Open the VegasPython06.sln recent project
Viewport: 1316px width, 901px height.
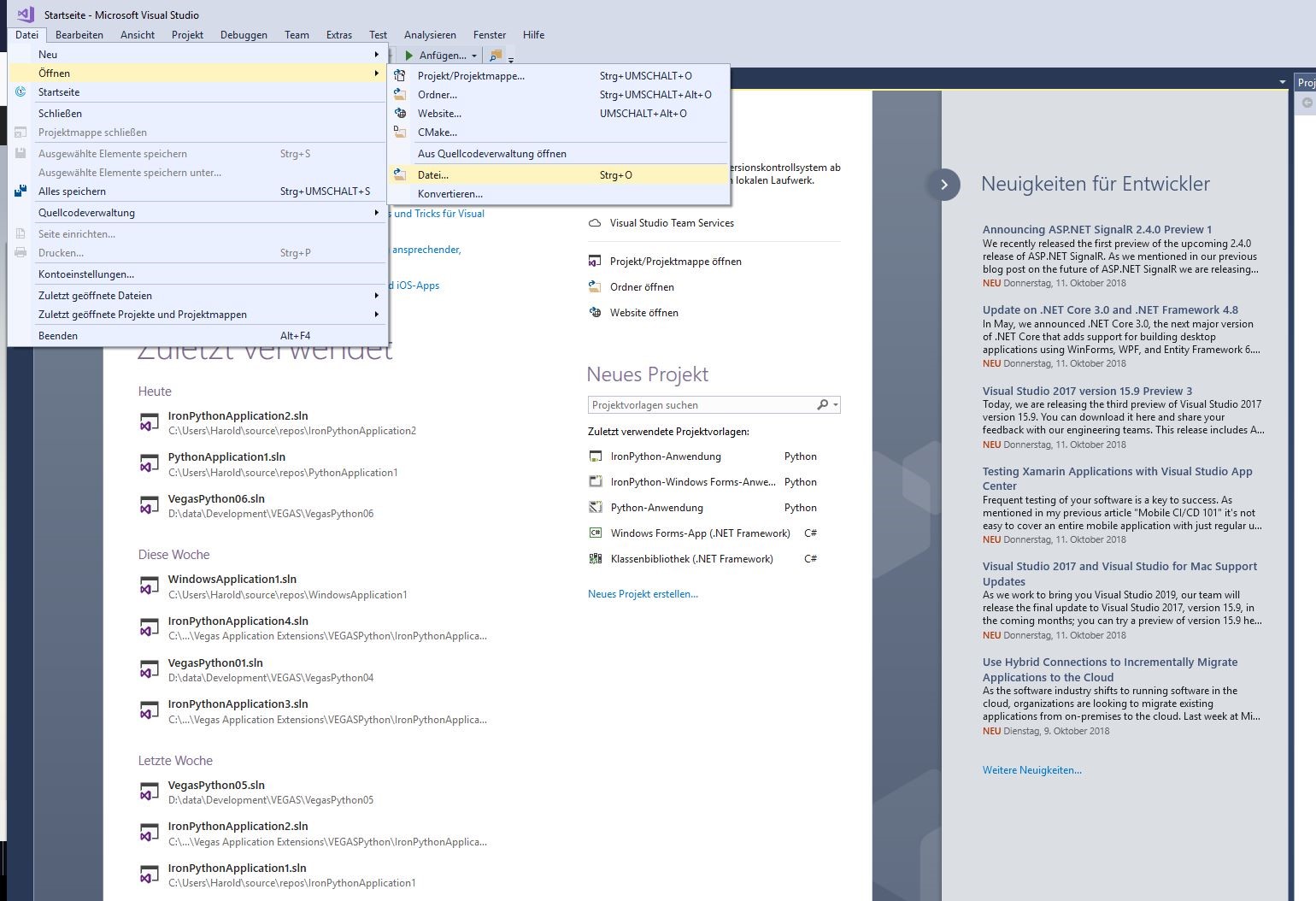tap(216, 499)
